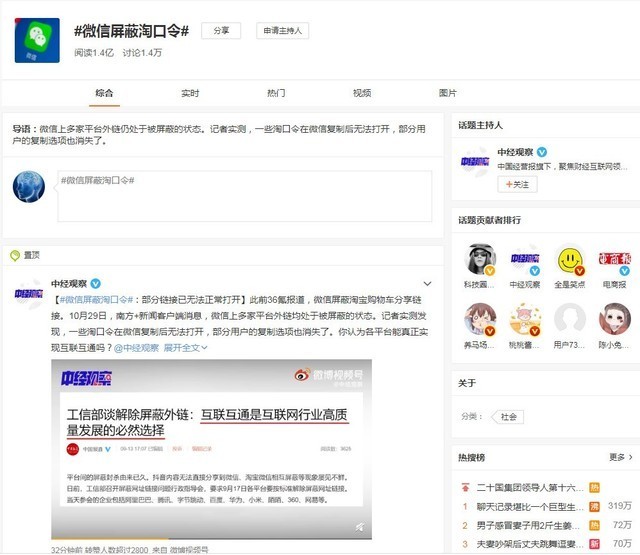Screen dimensions: 640x555
Task: Click 更多 to see more hot searches
Action: pos(620,457)
